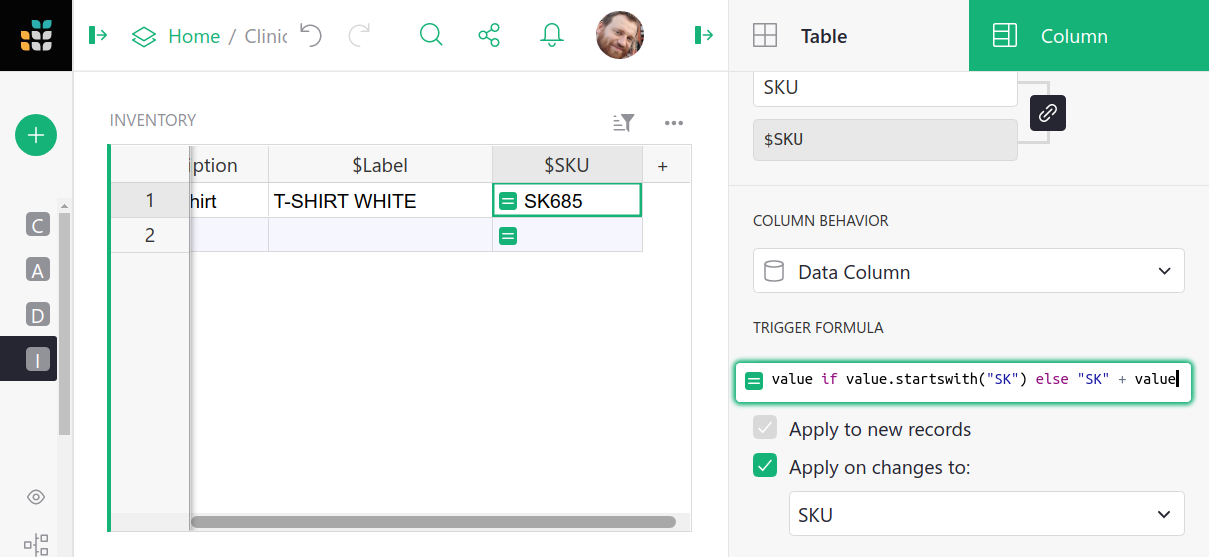Toggle Apply to new records checkbox
Image resolution: width=1209 pixels, height=557 pixels.
tap(765, 429)
